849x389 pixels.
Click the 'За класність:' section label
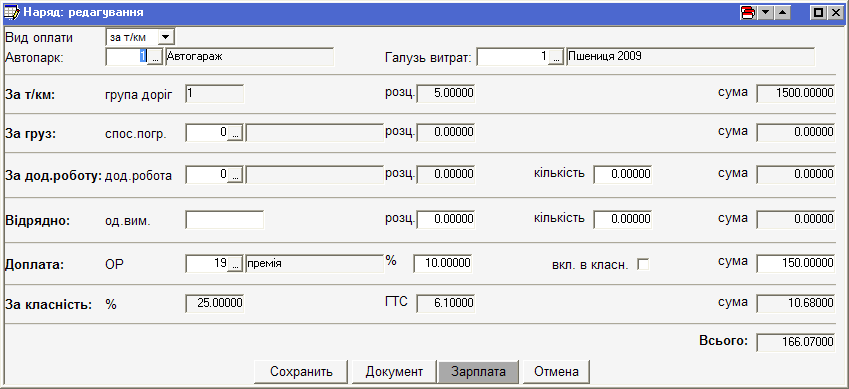[48, 305]
